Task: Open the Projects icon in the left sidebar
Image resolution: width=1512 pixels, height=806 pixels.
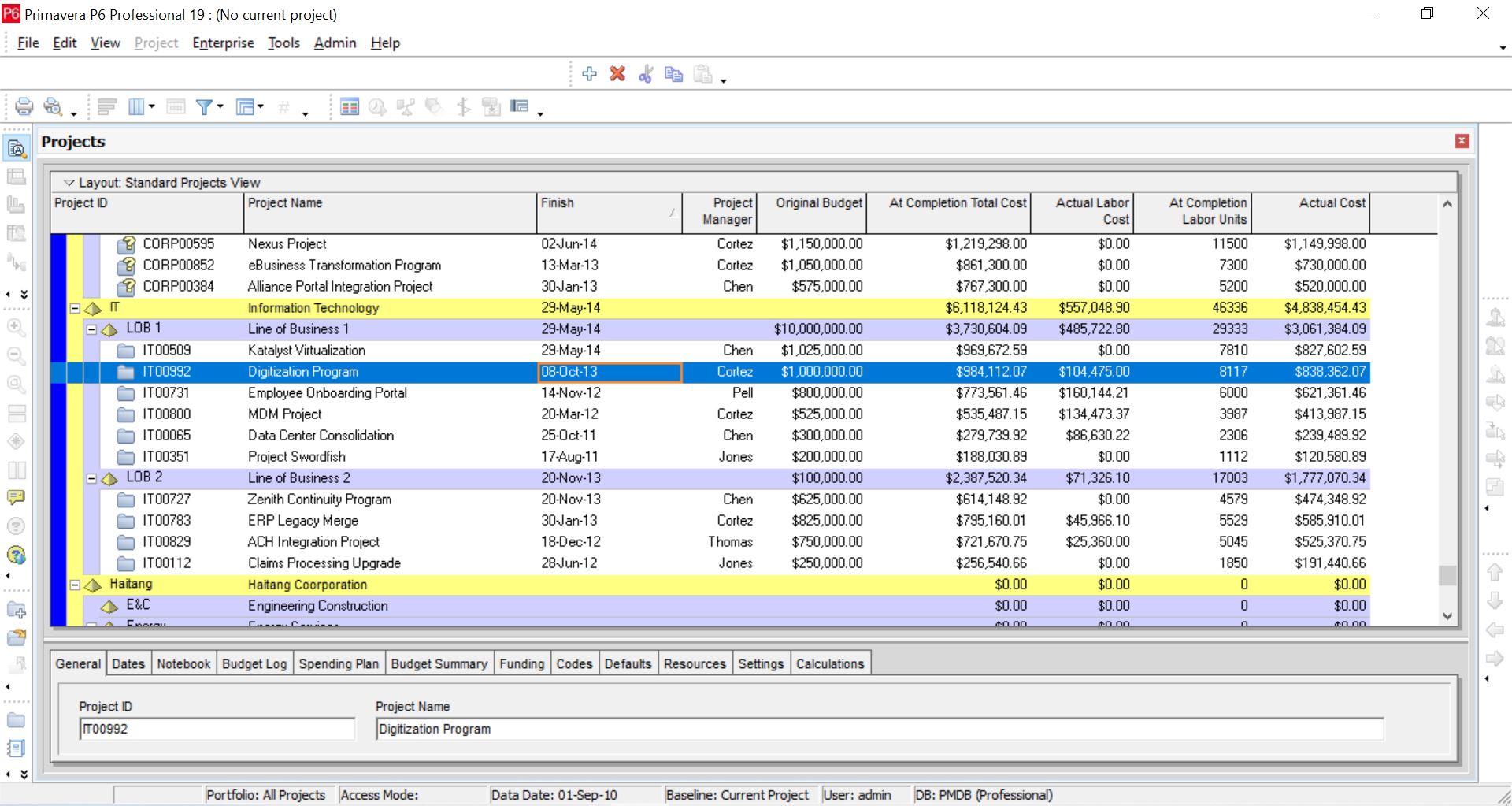Action: (x=17, y=147)
